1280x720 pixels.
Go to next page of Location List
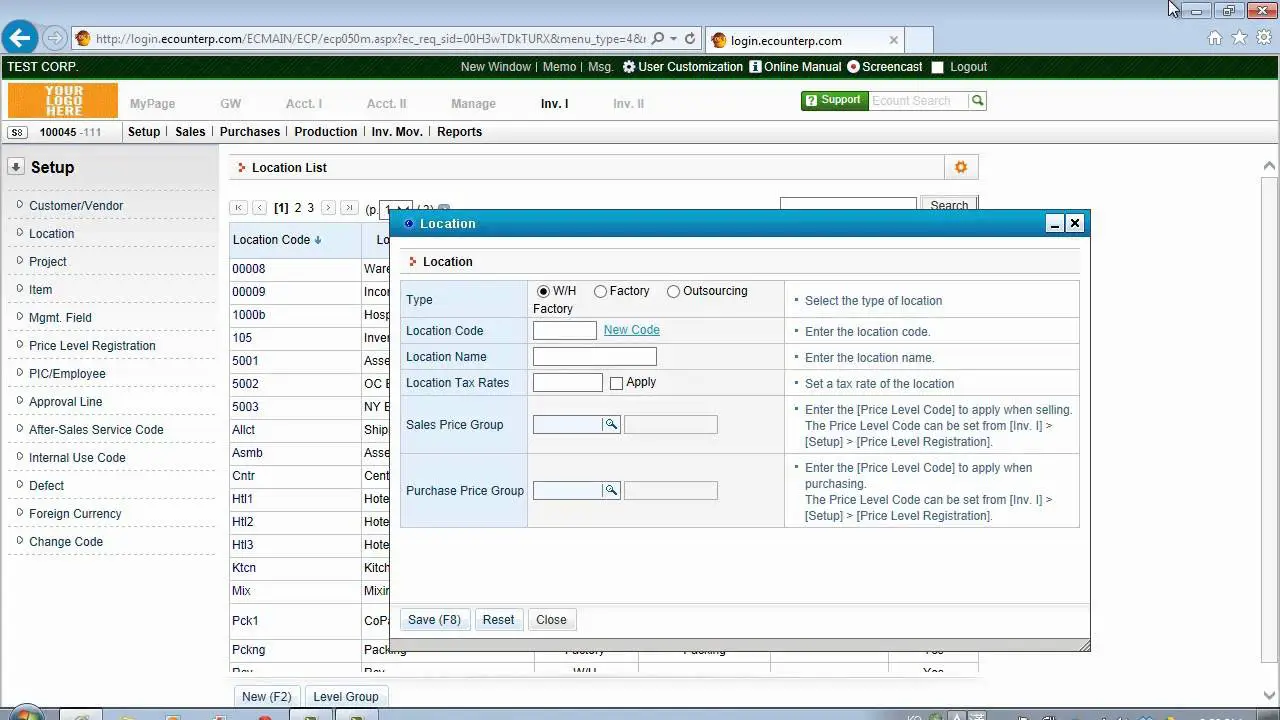coord(327,208)
